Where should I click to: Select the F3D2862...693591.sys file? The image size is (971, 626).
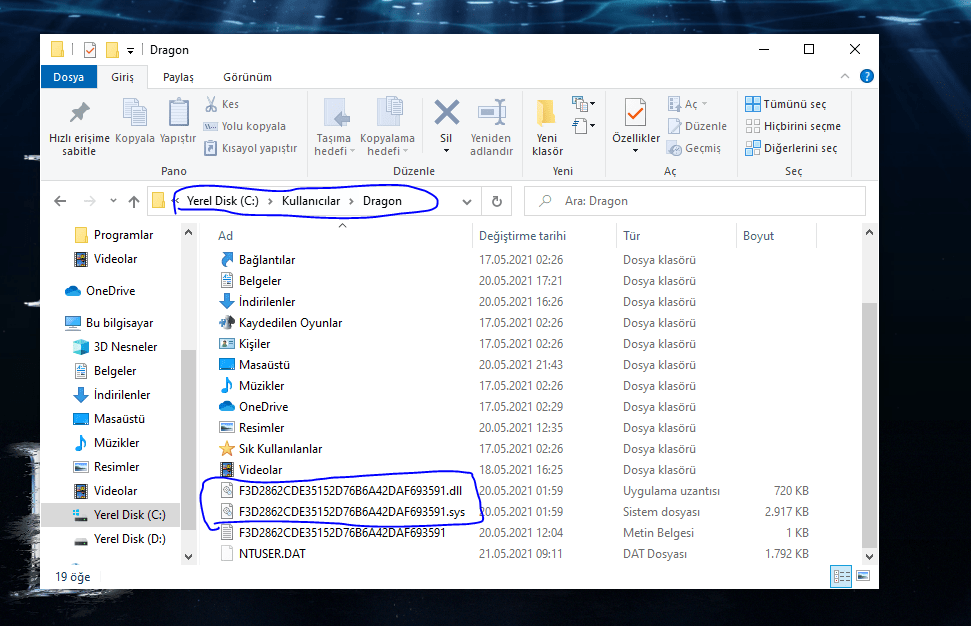click(x=352, y=512)
